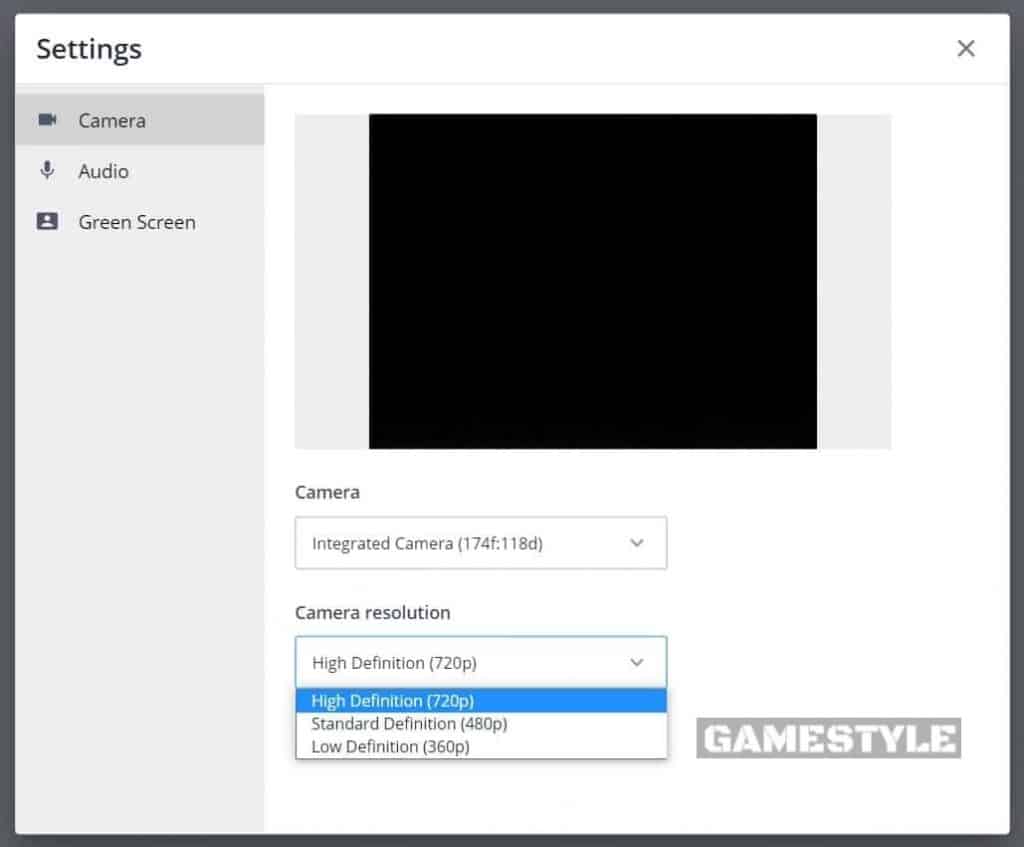Click the Camera resolution label
Viewport: 1024px width, 847px height.
click(372, 612)
